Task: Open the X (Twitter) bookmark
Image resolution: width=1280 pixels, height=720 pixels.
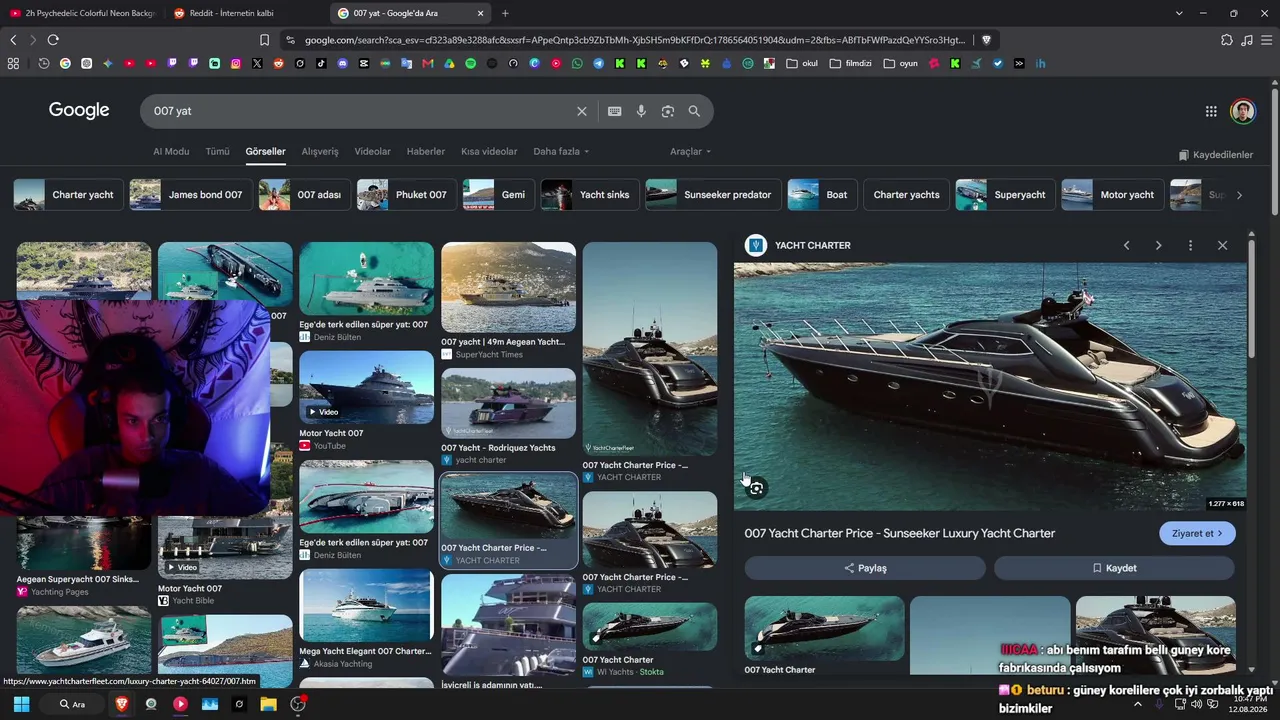Action: point(257,63)
